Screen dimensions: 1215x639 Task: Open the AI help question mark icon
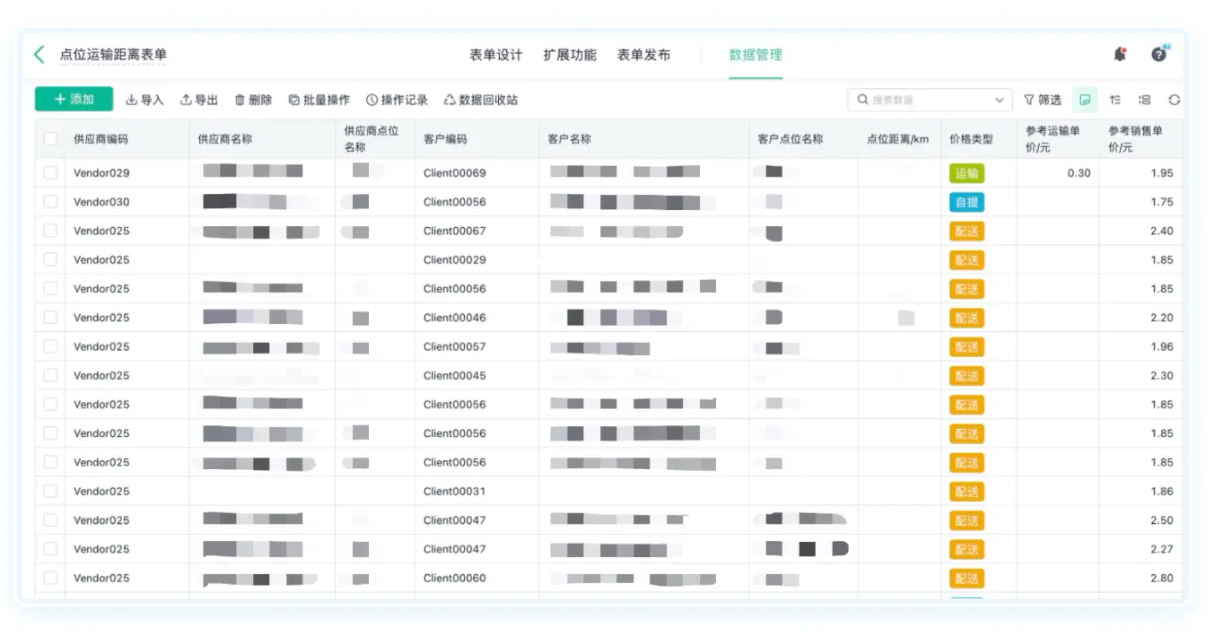click(x=1159, y=55)
